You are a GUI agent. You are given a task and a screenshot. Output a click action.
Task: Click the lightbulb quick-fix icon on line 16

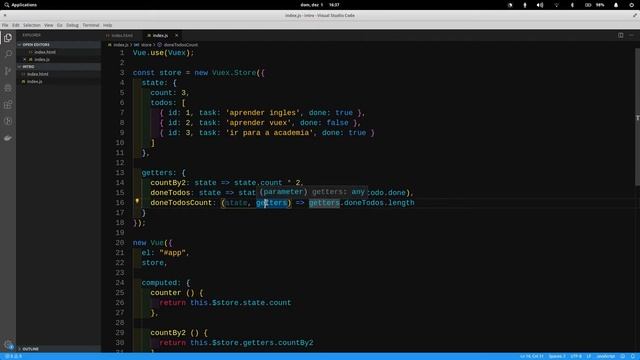pos(137,201)
